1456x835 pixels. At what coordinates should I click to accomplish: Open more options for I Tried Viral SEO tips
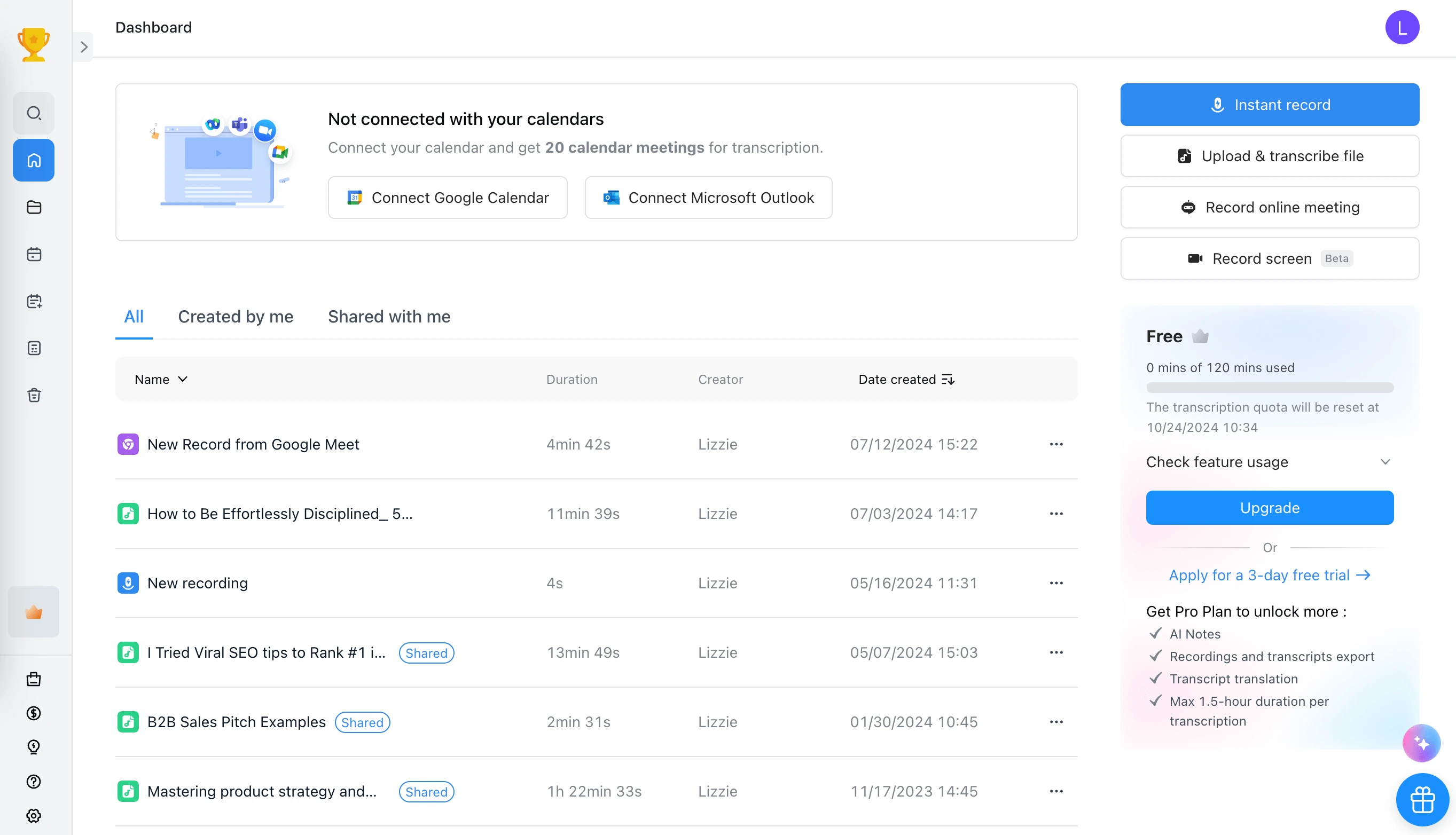[1056, 652]
